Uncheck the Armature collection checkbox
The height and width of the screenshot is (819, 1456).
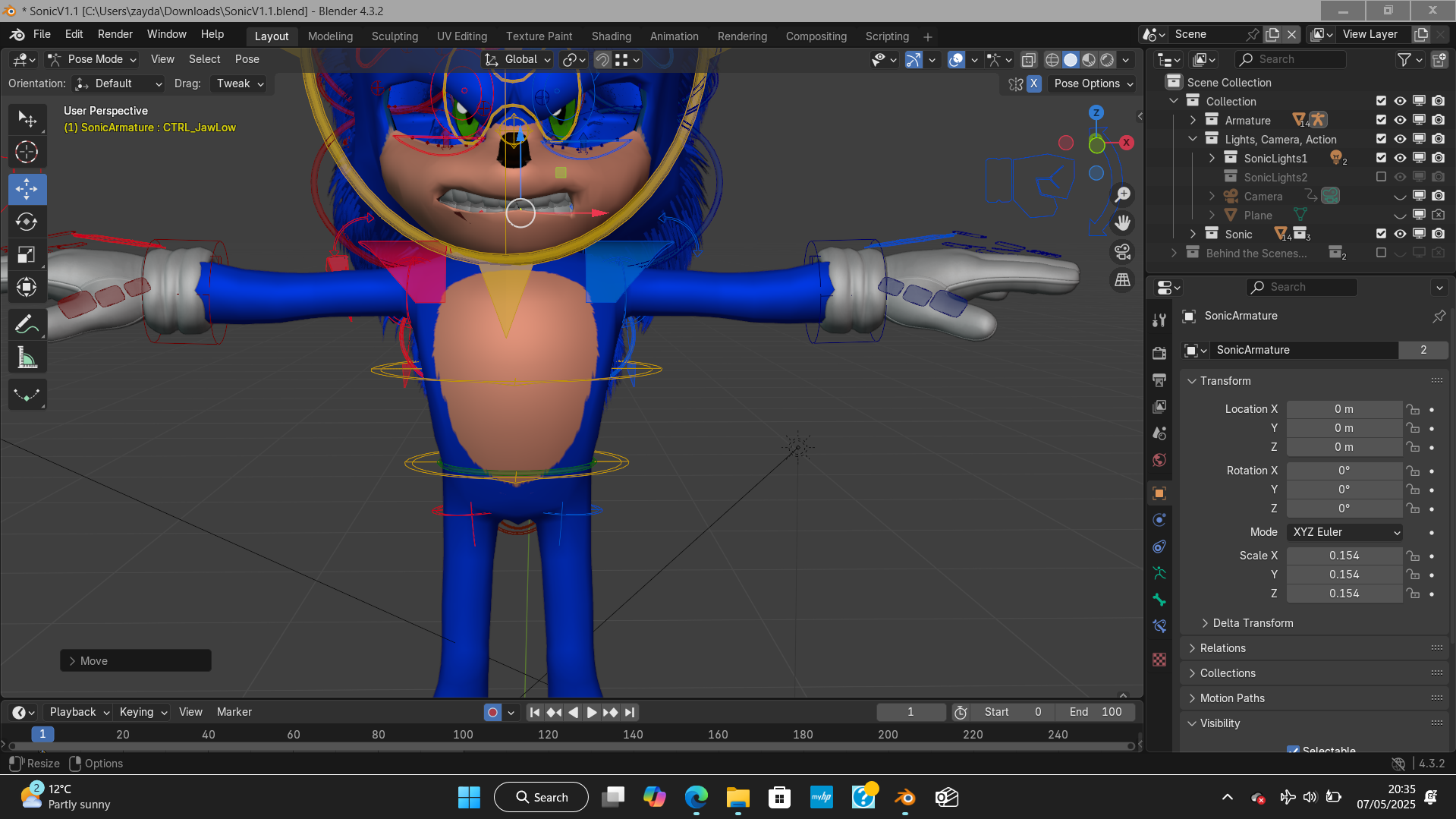[x=1381, y=120]
